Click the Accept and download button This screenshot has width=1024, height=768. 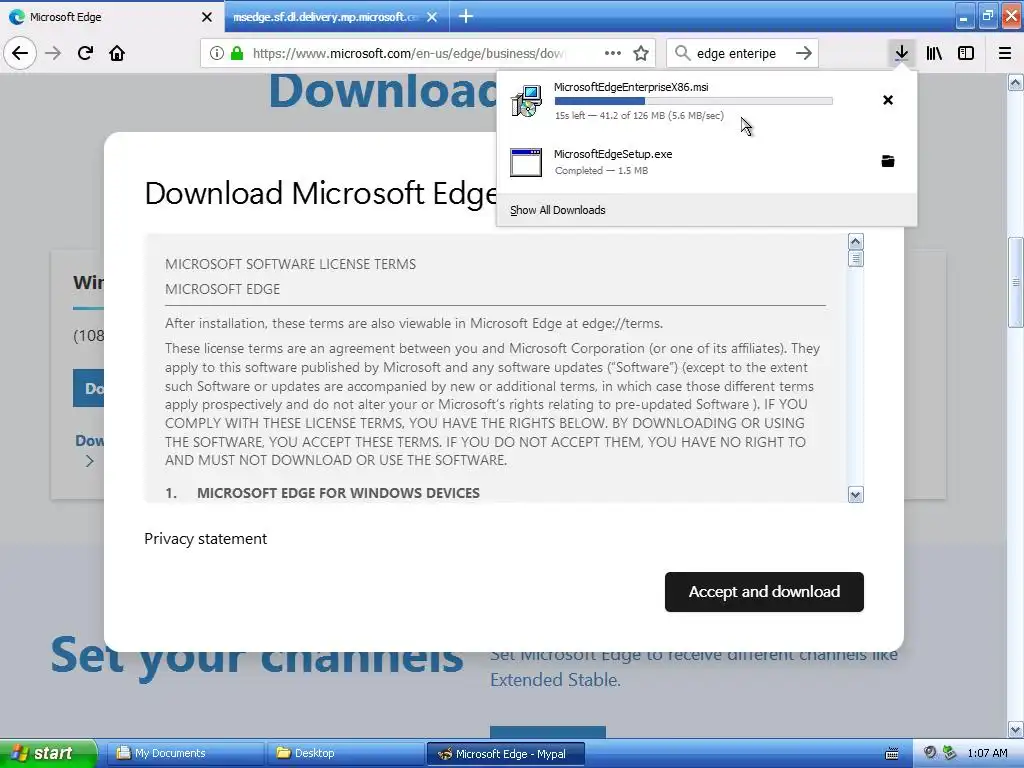764,592
